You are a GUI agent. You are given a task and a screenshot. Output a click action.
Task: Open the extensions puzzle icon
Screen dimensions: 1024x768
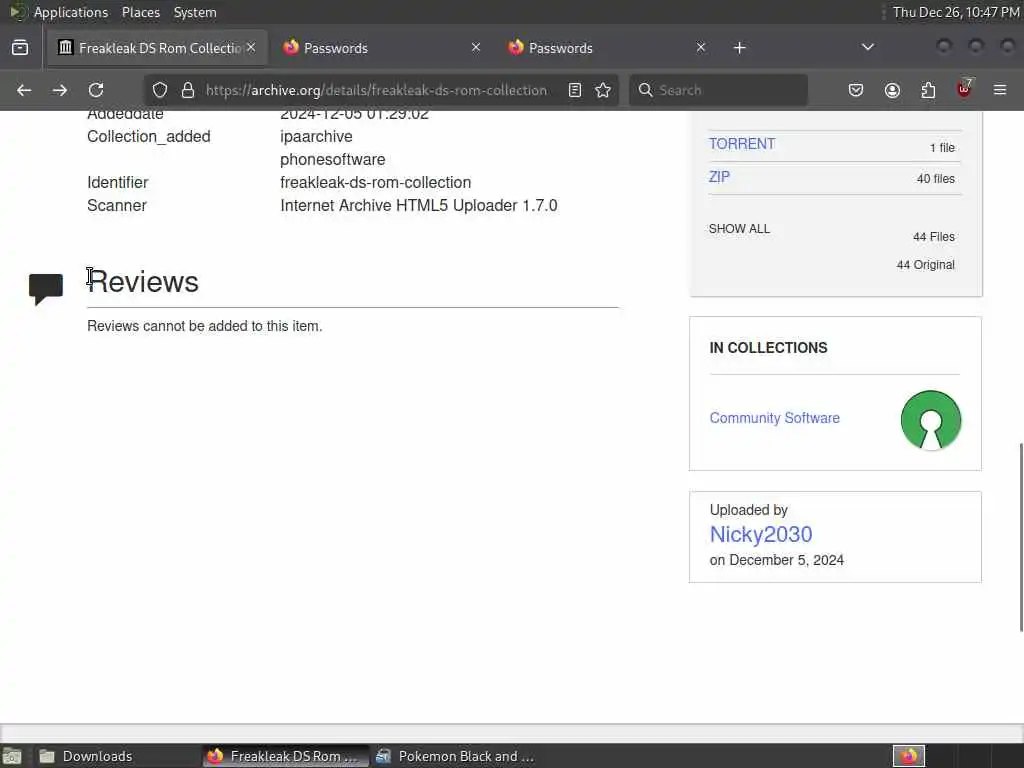928,90
